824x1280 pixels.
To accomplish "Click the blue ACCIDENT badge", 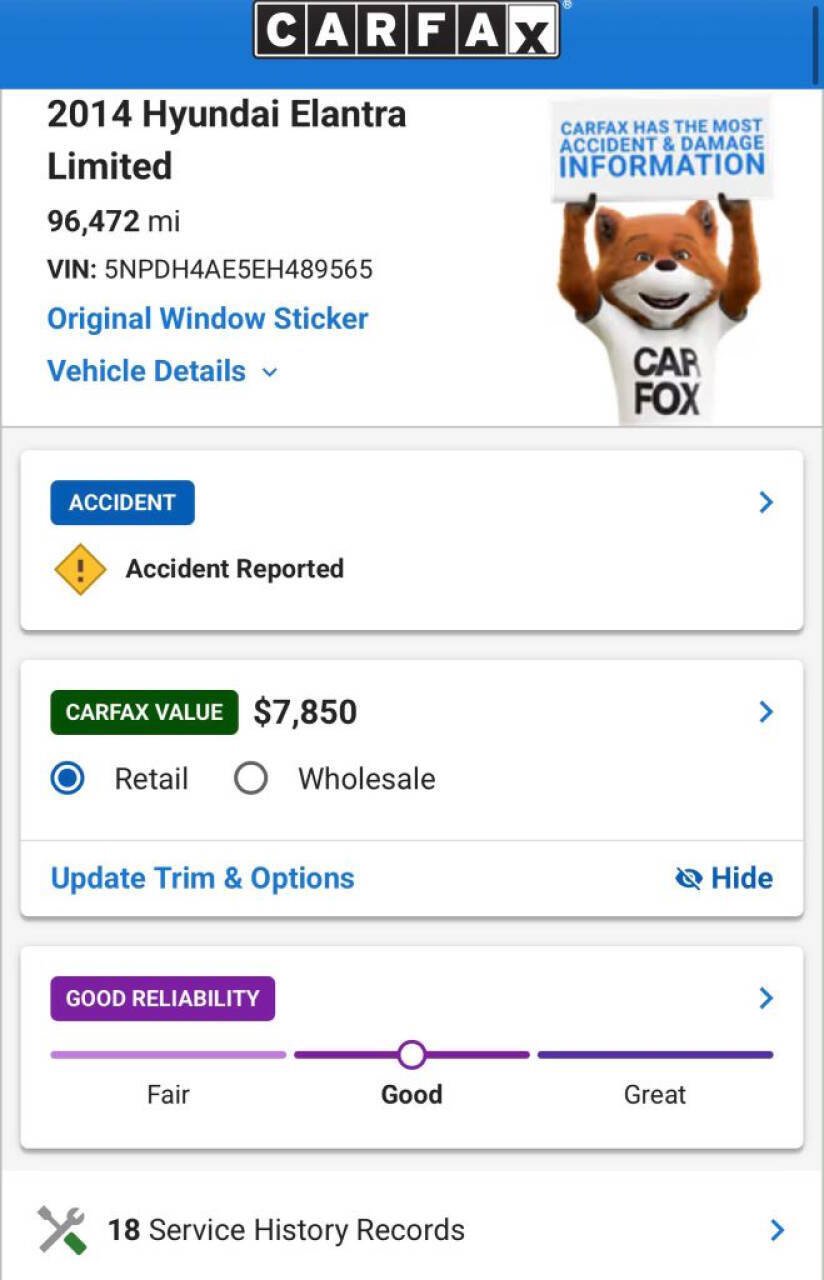I will click(x=122, y=503).
